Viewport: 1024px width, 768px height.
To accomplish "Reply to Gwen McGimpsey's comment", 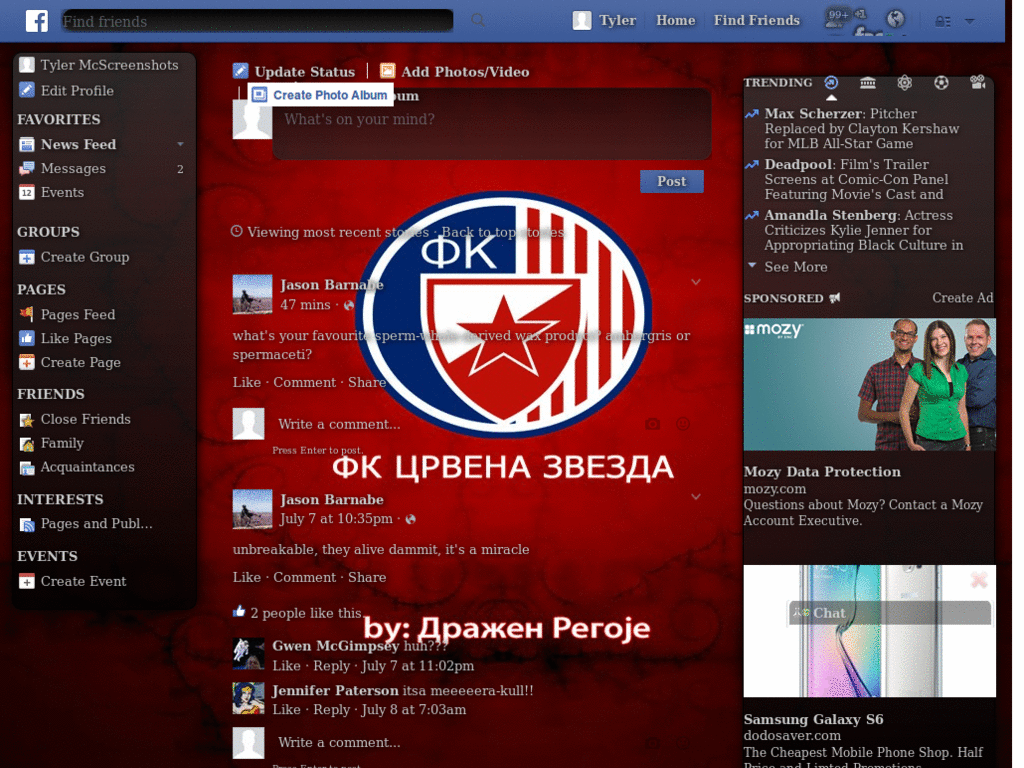I will (332, 665).
